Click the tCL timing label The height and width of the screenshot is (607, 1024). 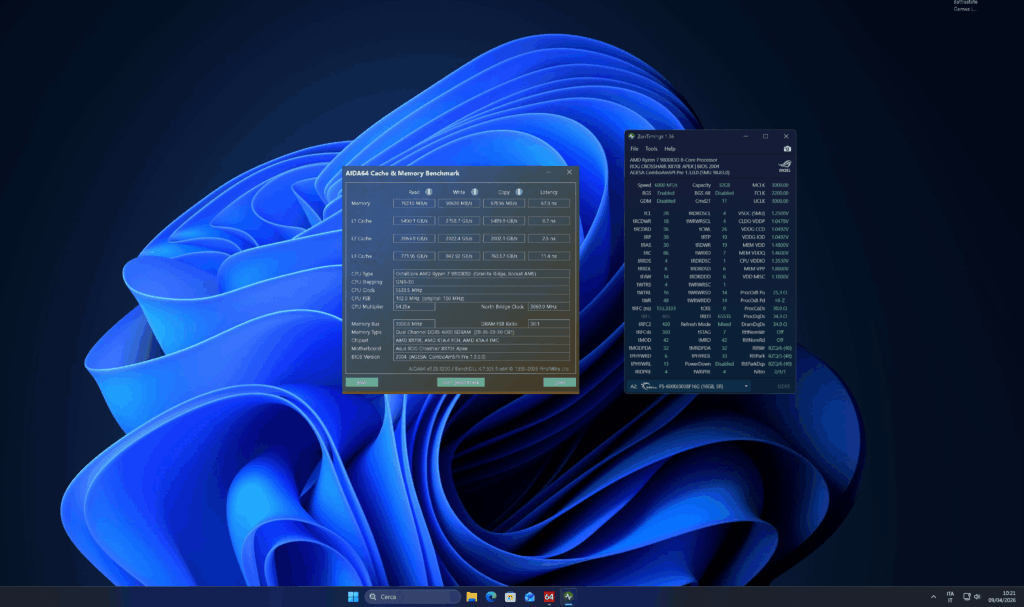(647, 214)
